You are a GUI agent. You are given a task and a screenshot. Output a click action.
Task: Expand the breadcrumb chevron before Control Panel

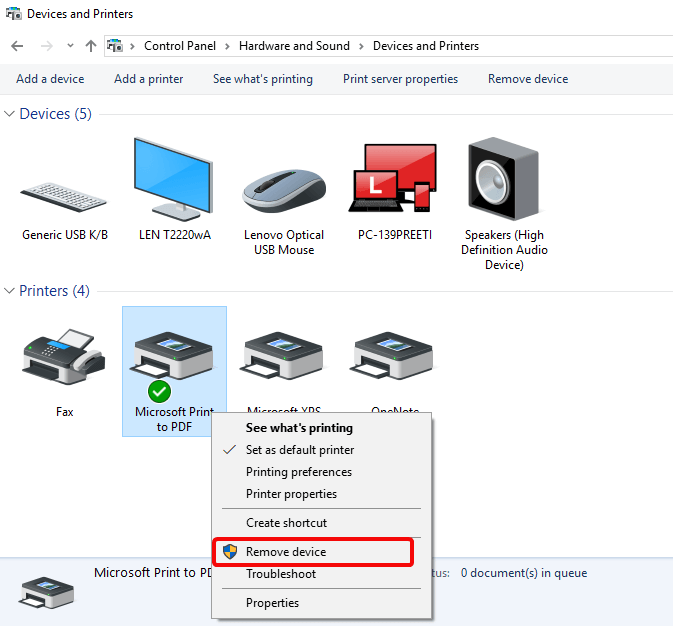[132, 46]
